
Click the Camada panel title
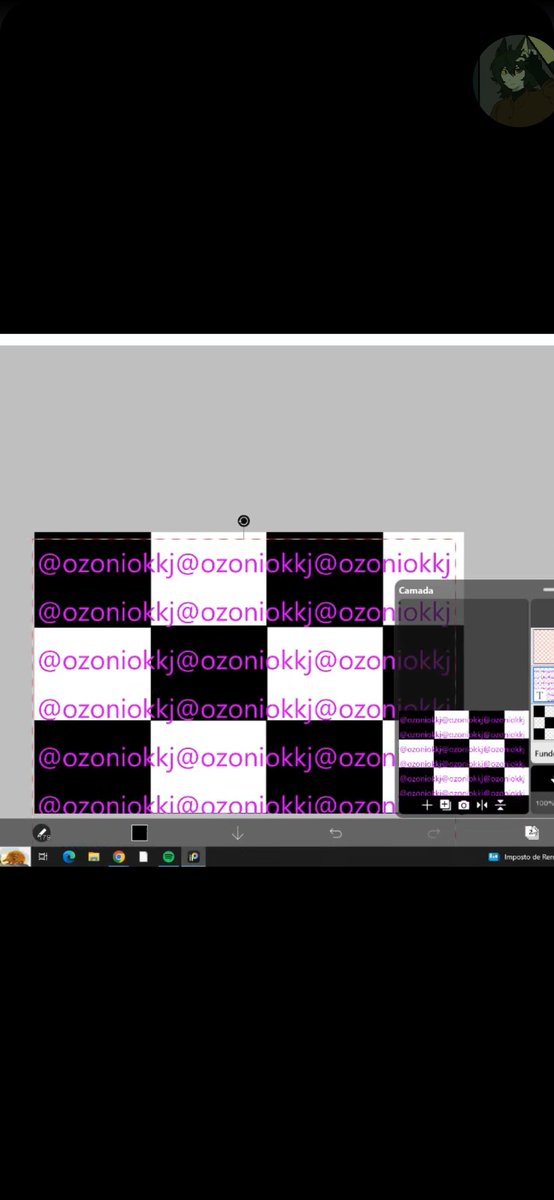pyautogui.click(x=416, y=590)
